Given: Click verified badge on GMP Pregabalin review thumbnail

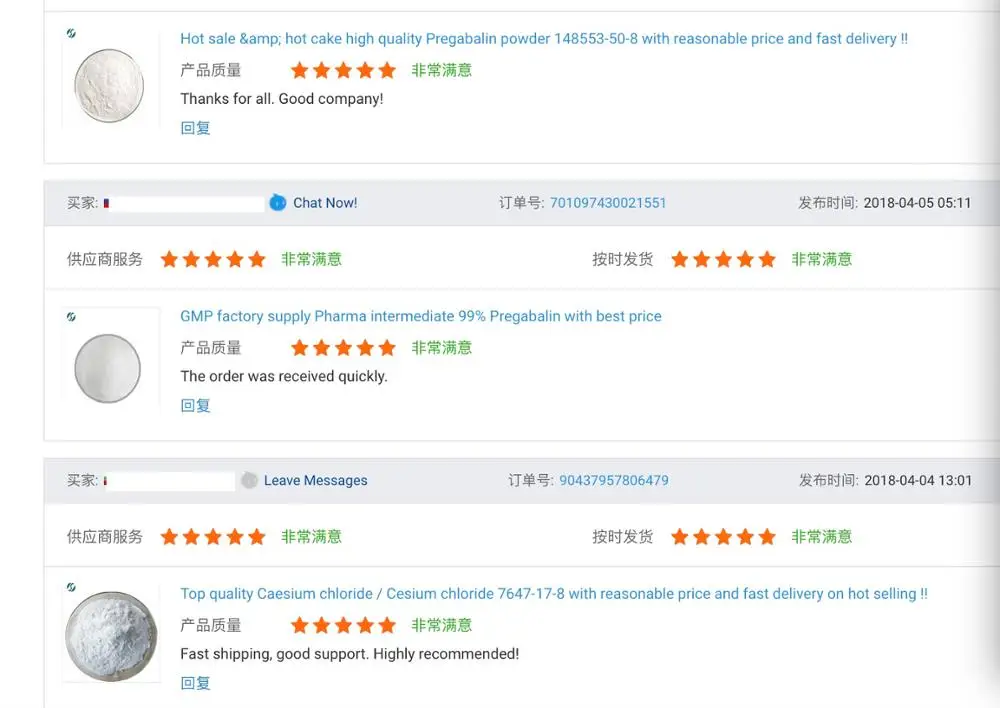Looking at the screenshot, I should (x=71, y=315).
